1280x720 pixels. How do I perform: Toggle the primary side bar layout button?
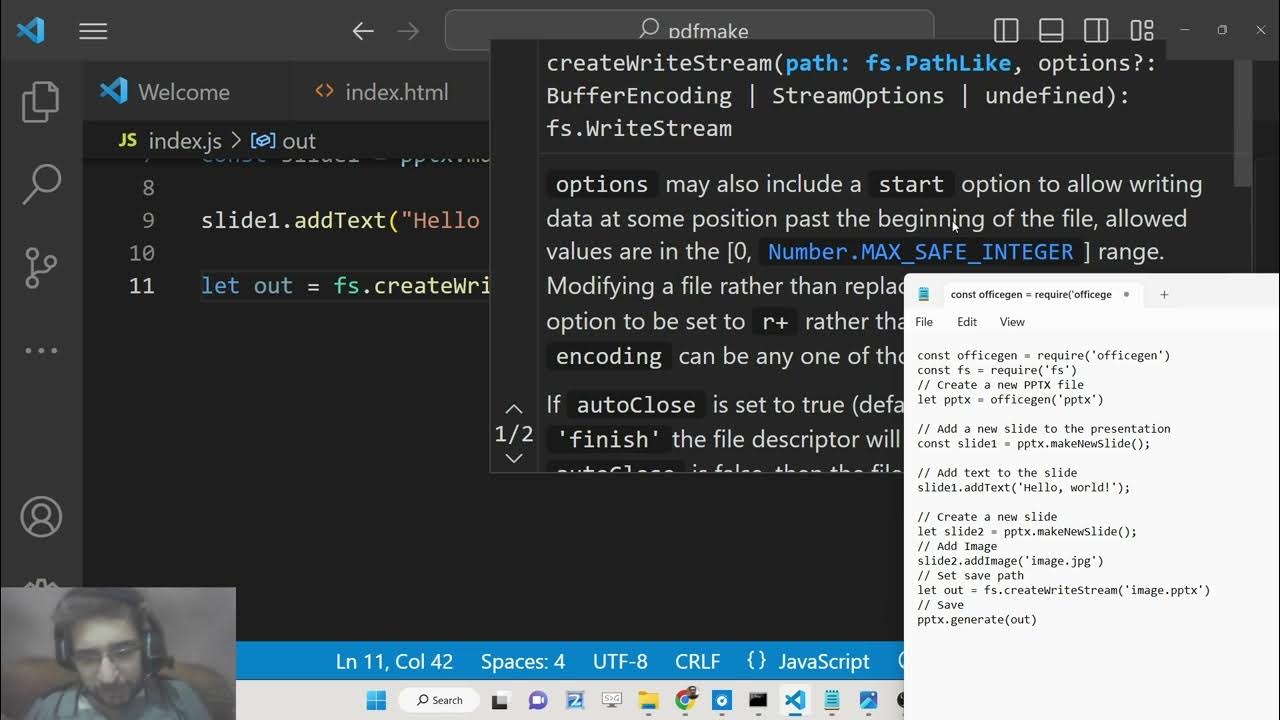click(x=1006, y=31)
